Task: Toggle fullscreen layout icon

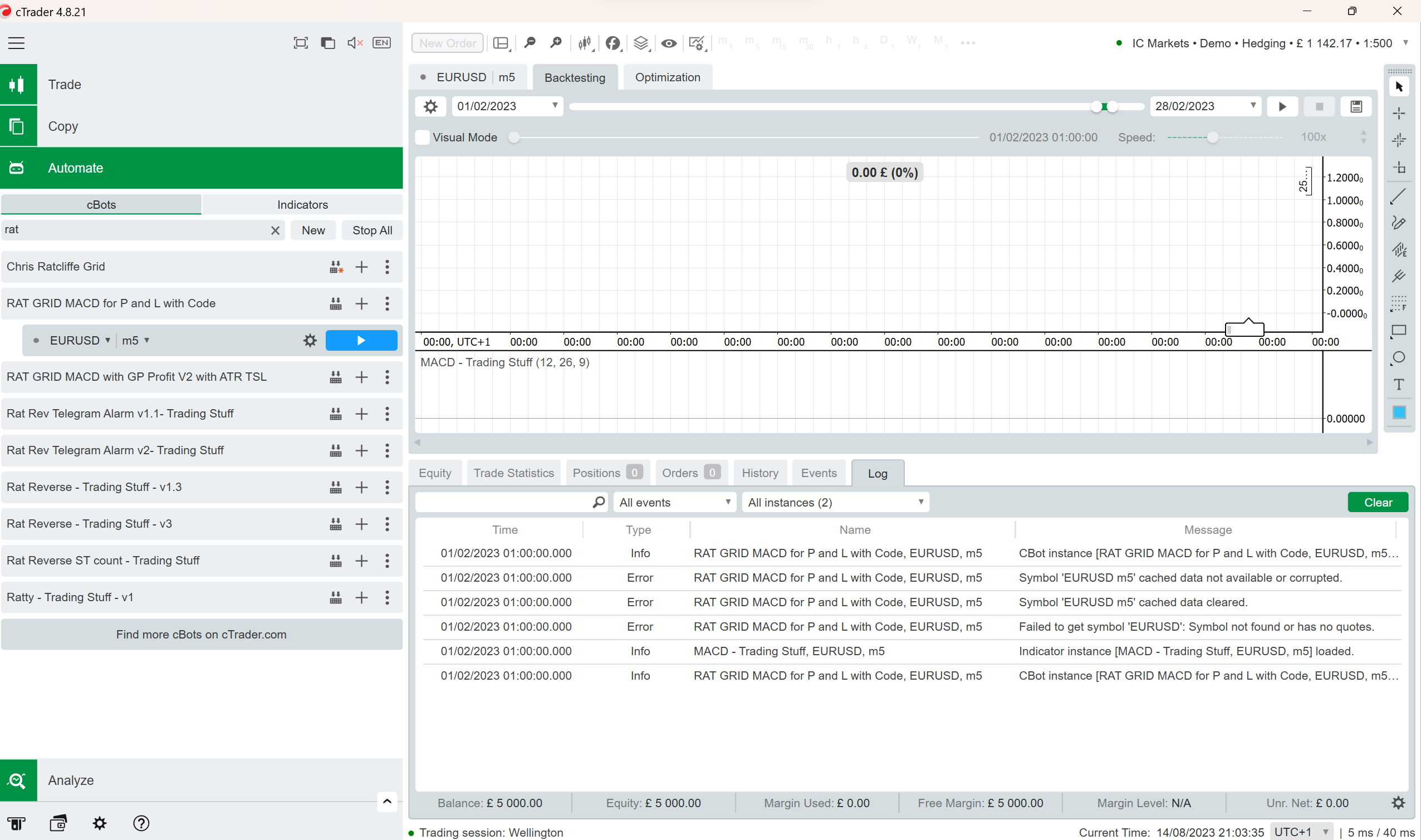Action: pyautogui.click(x=301, y=43)
